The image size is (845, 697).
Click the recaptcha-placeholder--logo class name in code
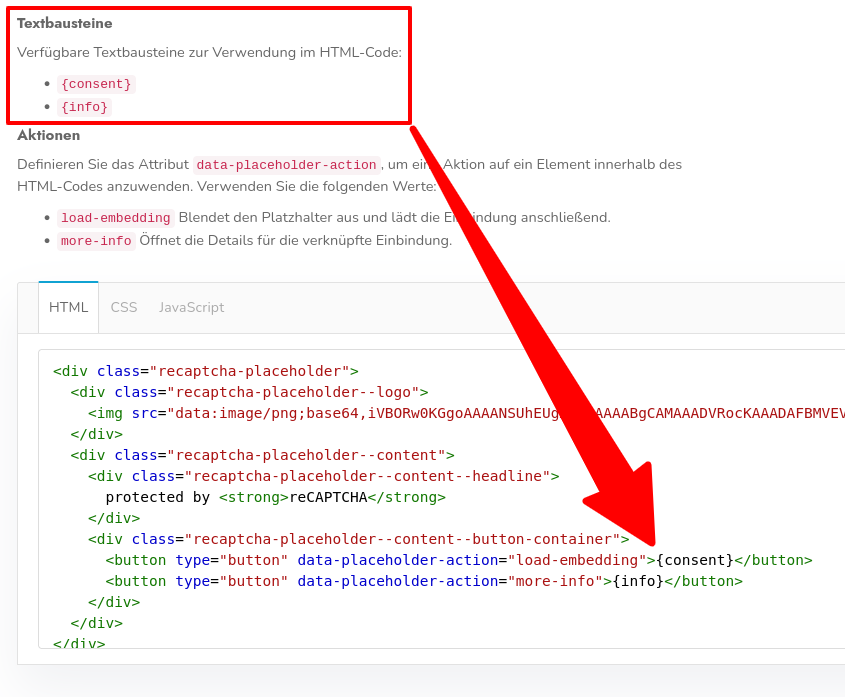297,392
